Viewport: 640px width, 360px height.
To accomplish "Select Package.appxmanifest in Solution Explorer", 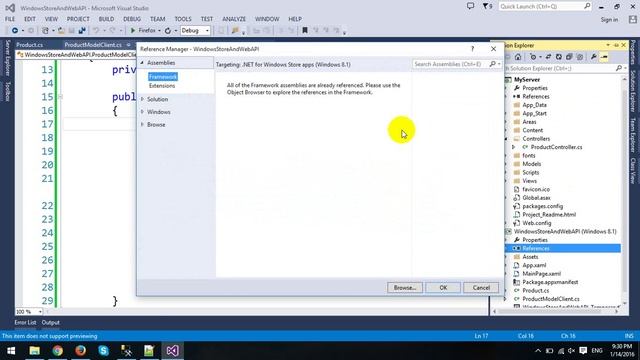I will tap(550, 282).
